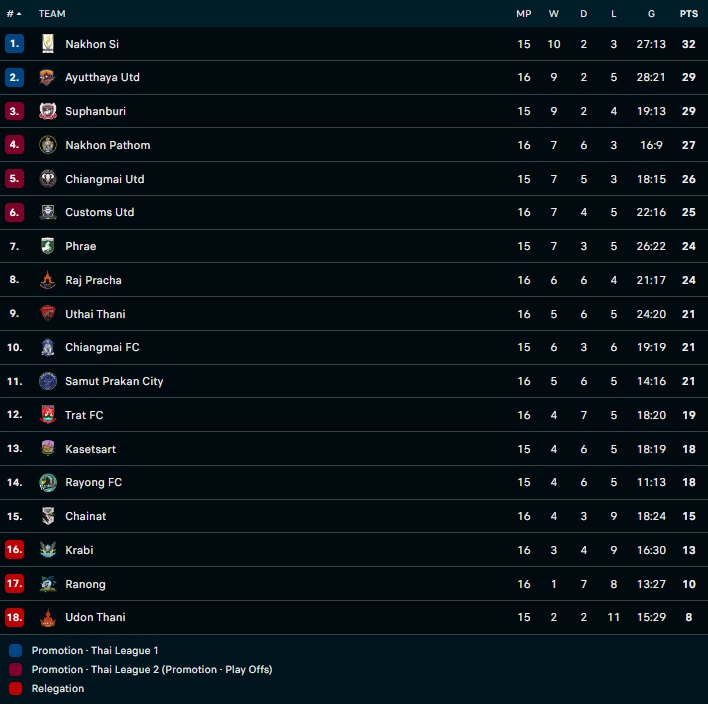Click the Uthai Thani club crest
The image size is (708, 704).
pyautogui.click(x=48, y=314)
